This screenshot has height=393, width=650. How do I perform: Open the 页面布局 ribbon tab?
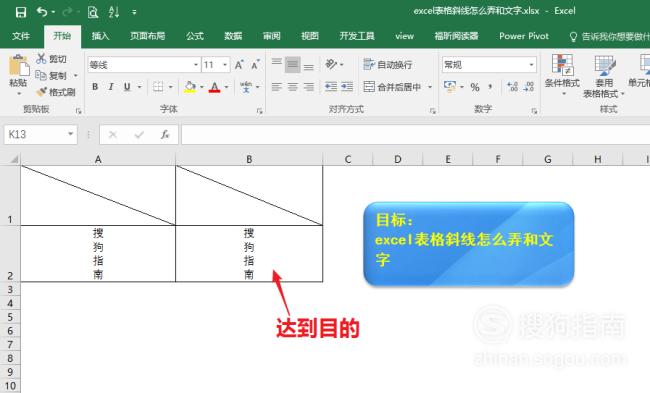click(148, 36)
